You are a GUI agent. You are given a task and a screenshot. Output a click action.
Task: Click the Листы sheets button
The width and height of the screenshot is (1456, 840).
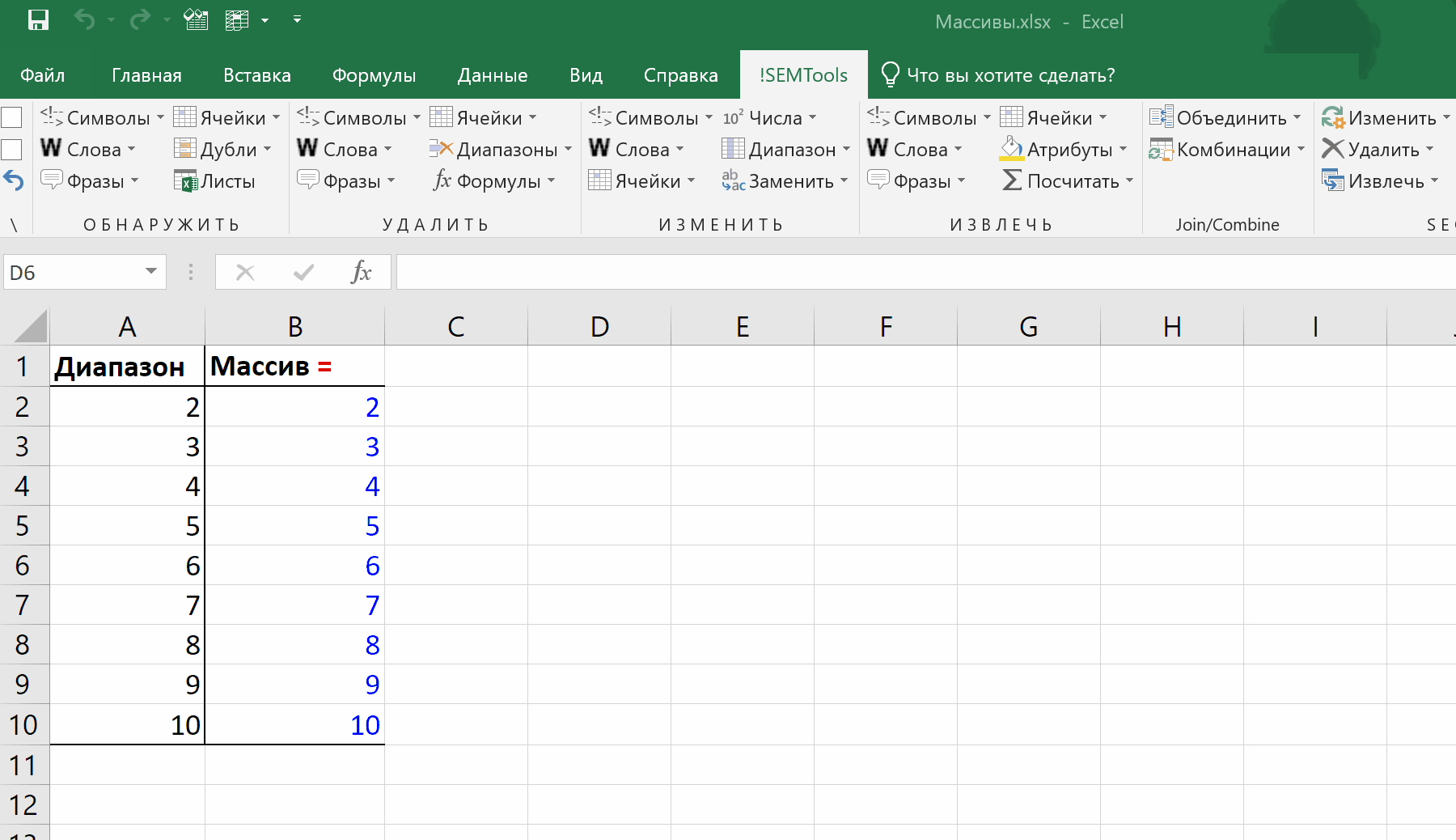[x=215, y=181]
